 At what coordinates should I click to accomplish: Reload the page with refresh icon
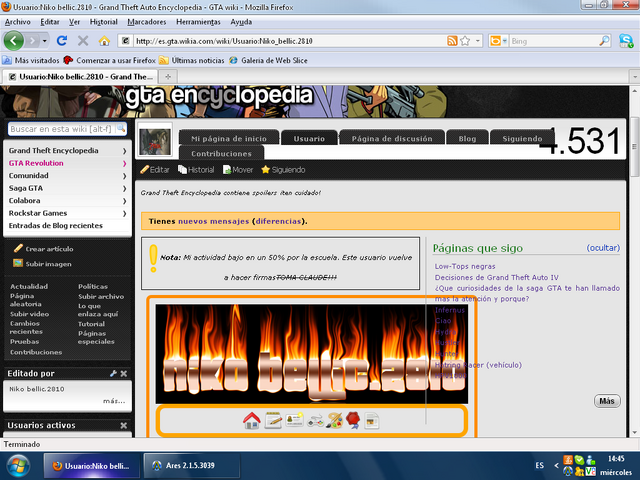click(62, 41)
